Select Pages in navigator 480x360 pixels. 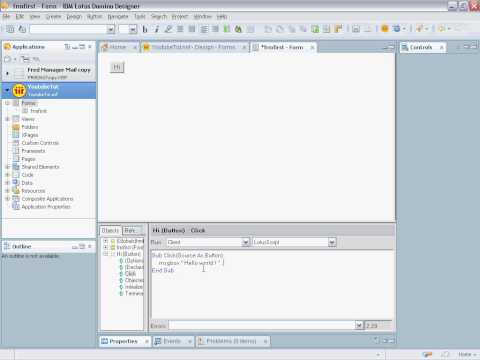(x=28, y=159)
